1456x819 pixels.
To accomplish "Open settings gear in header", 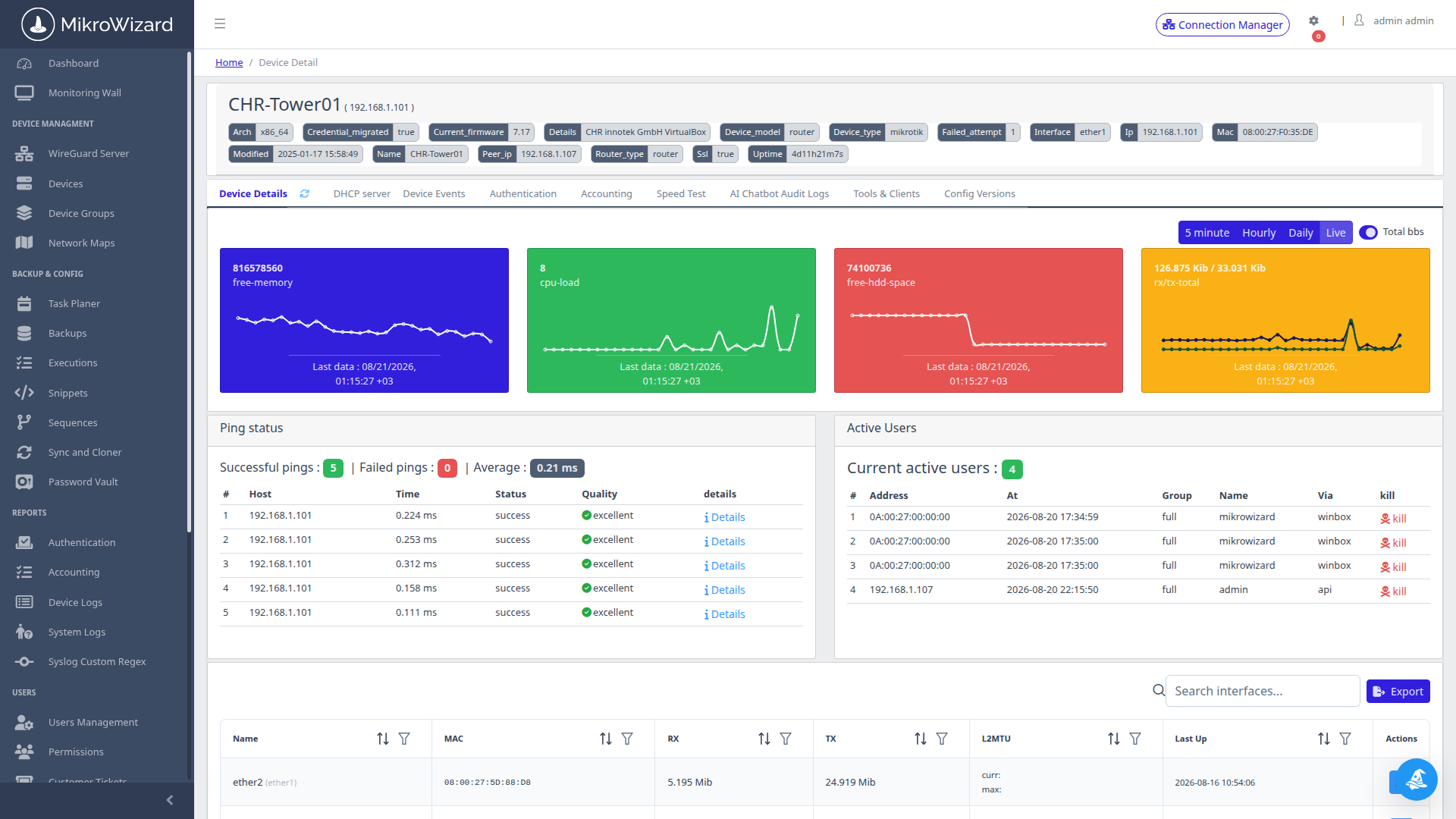I will [x=1313, y=21].
